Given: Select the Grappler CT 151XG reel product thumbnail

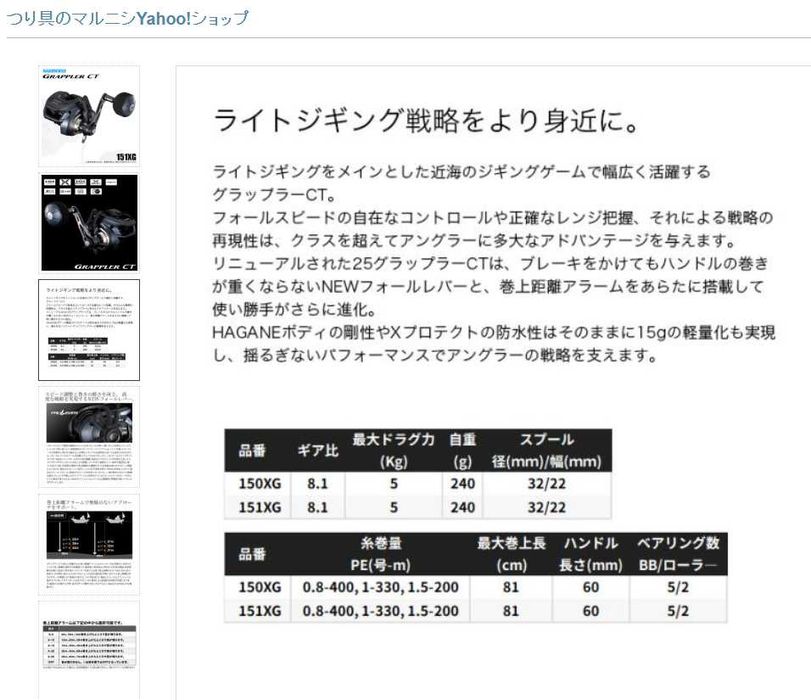Looking at the screenshot, I should (x=89, y=116).
